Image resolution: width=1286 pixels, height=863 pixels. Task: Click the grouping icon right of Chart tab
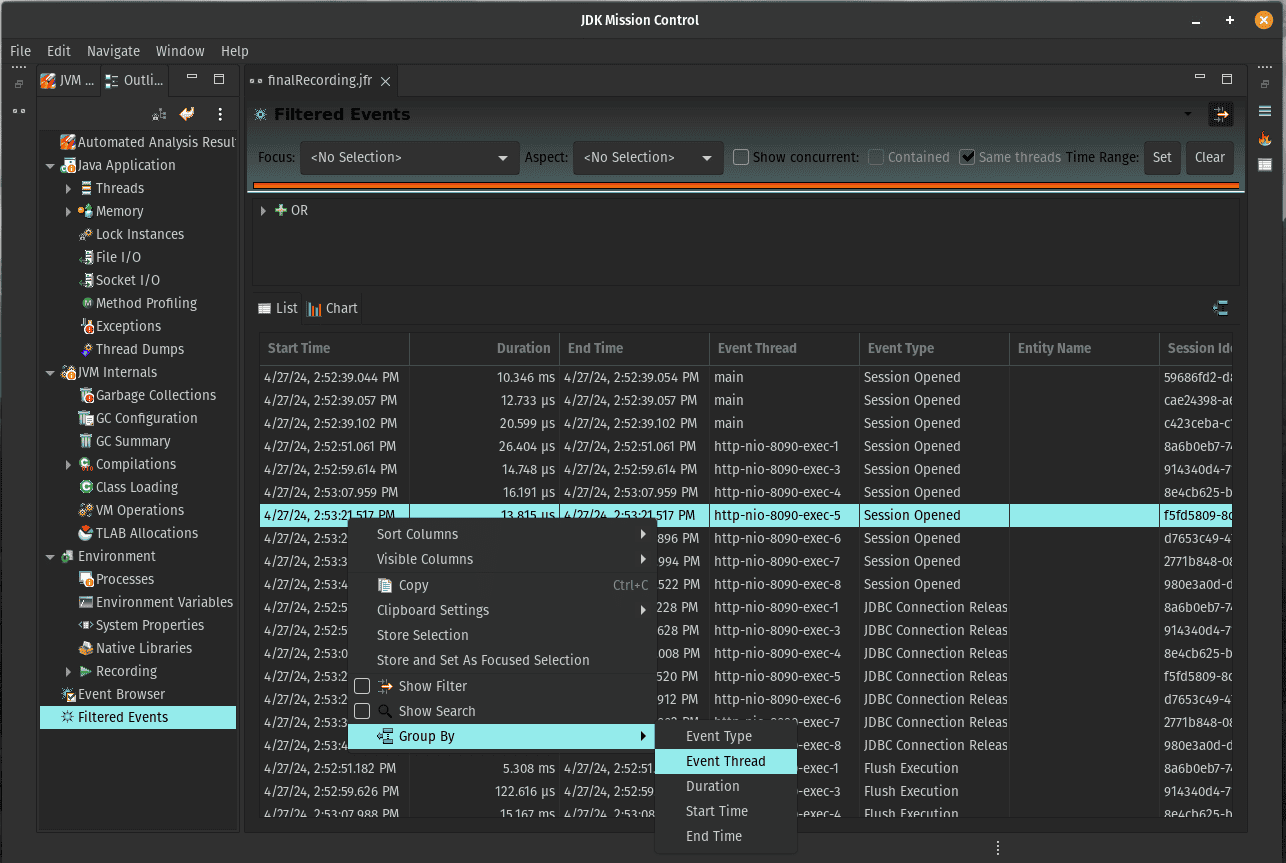tap(1220, 308)
